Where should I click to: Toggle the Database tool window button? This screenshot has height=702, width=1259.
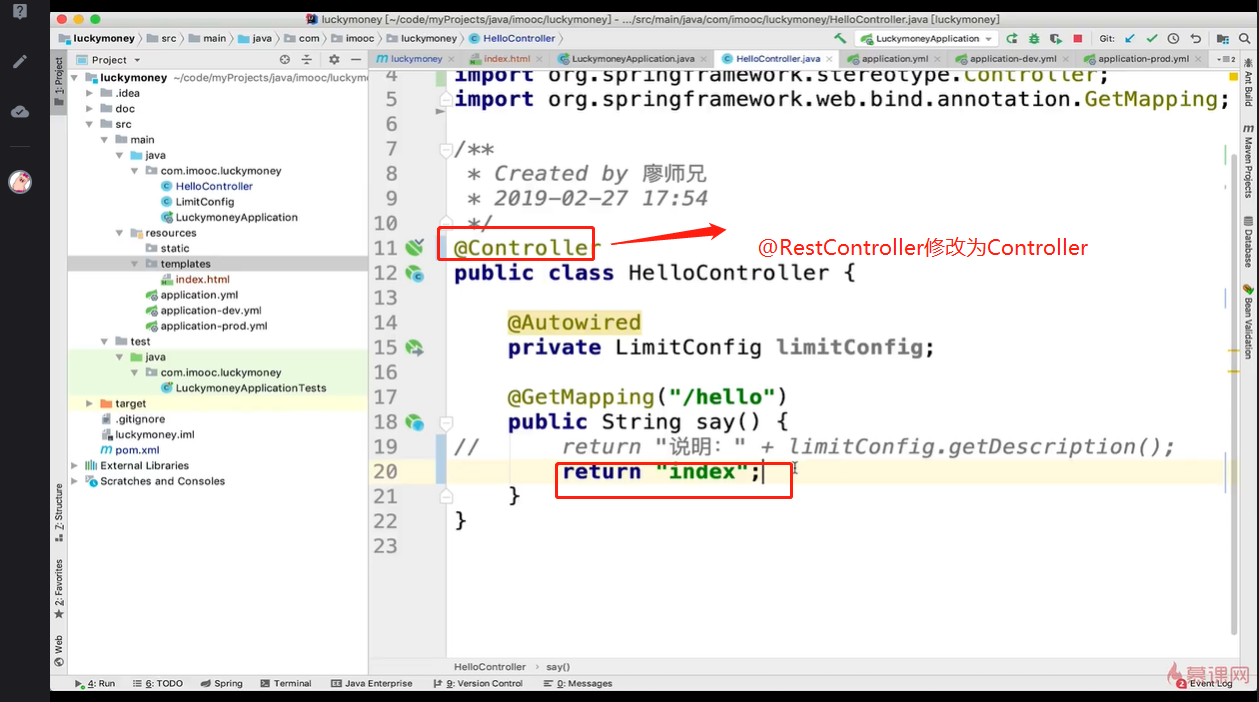click(1248, 242)
